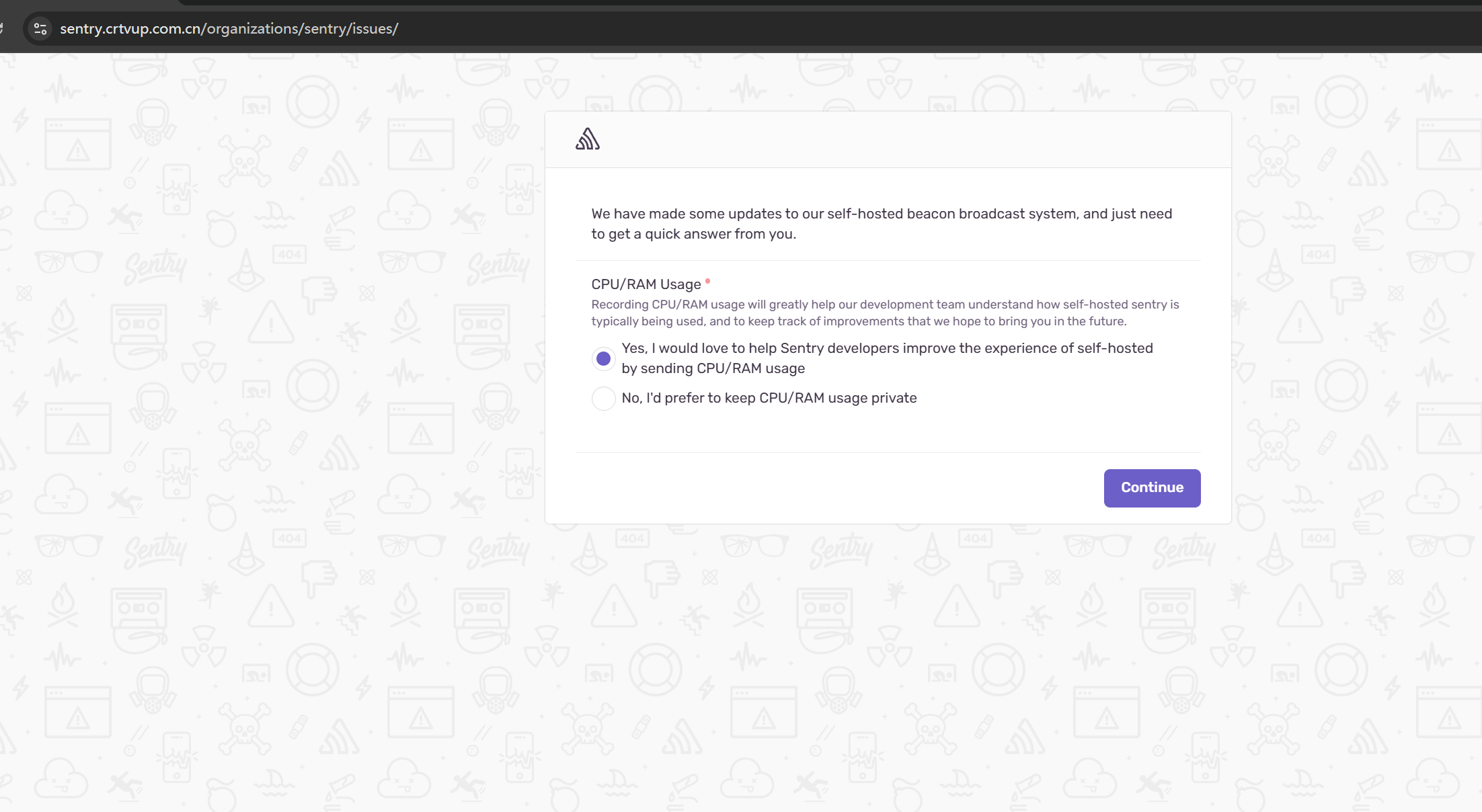Click the Sentry logo in dialog header

(x=587, y=139)
